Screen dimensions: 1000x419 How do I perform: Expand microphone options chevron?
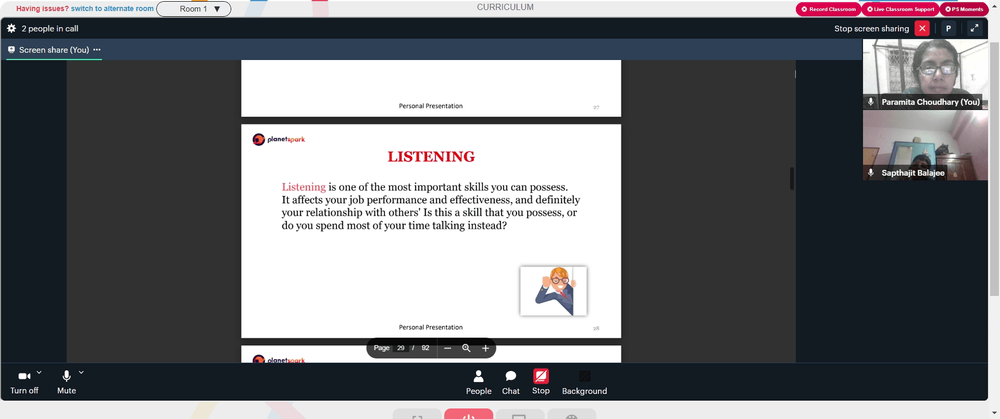(81, 372)
